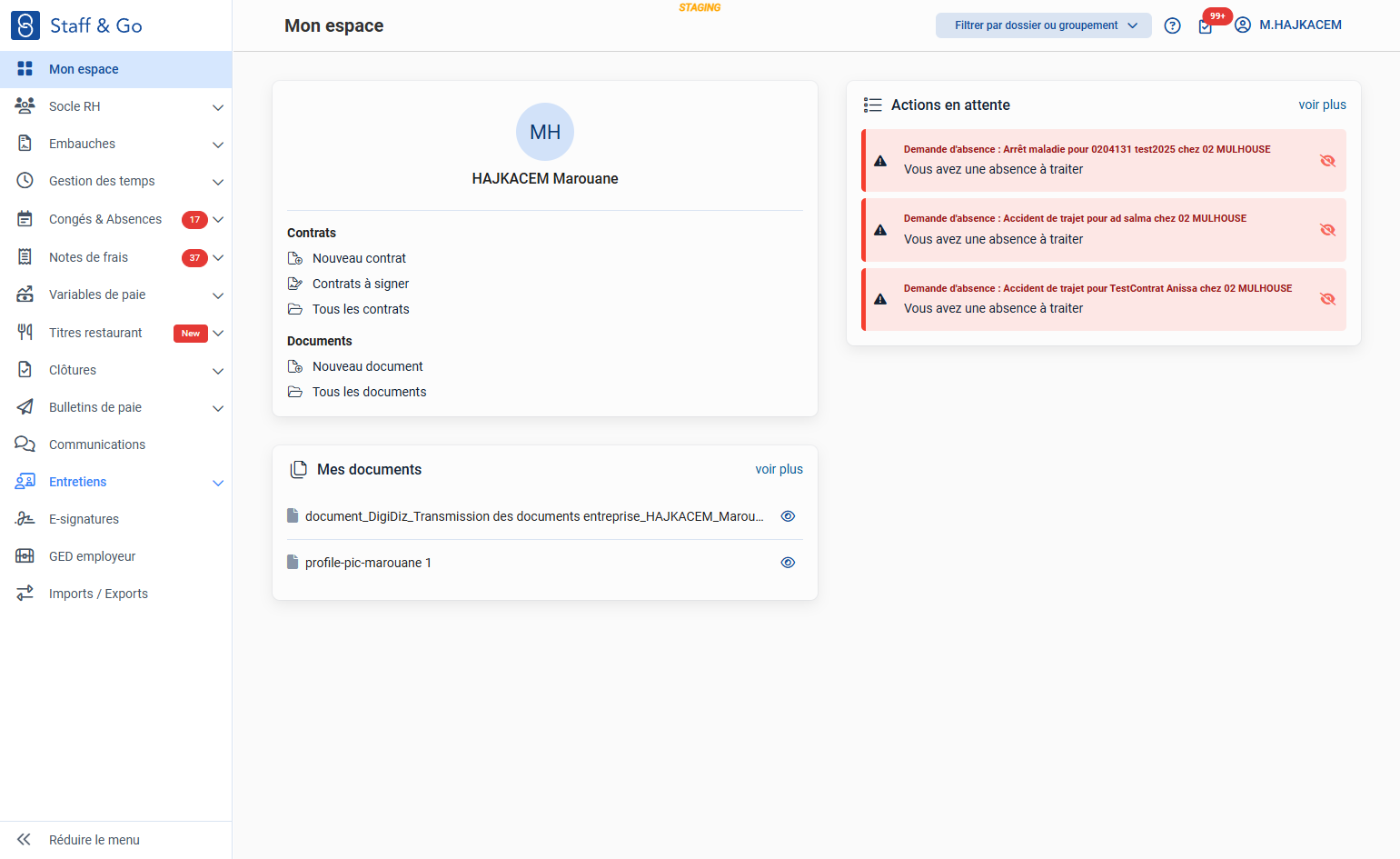The image size is (1400, 859).
Task: Preview the document_DigiDiz file with eye icon
Action: tap(788, 516)
